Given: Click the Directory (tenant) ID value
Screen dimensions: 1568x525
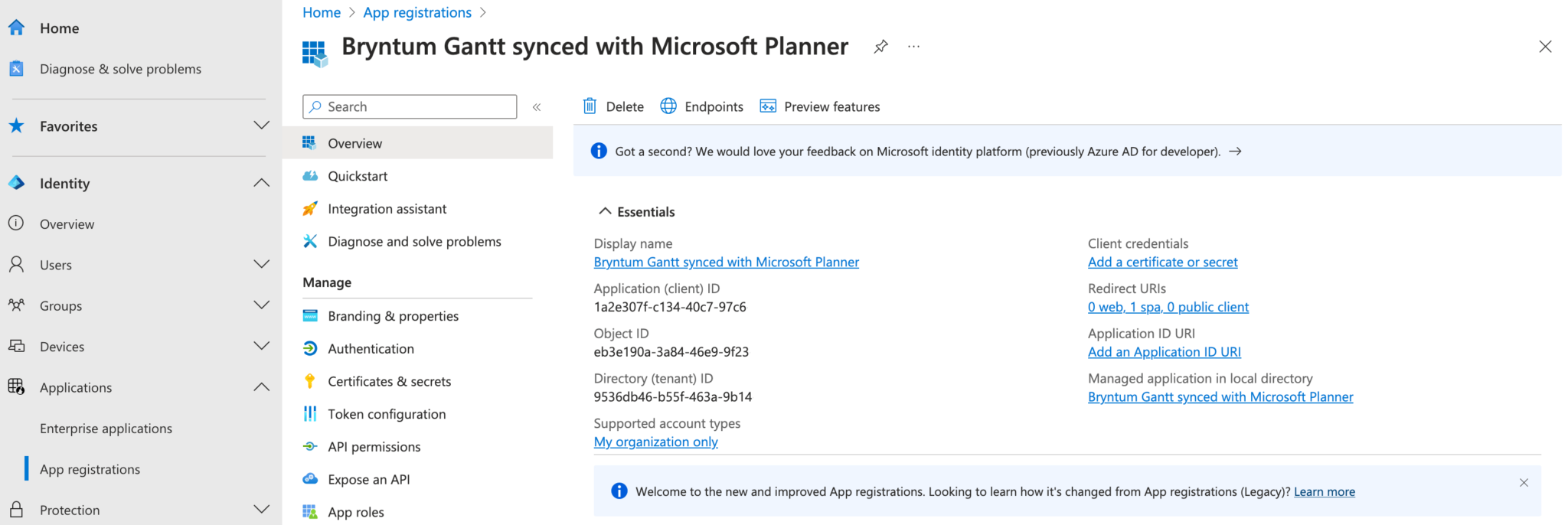Looking at the screenshot, I should pos(673,396).
